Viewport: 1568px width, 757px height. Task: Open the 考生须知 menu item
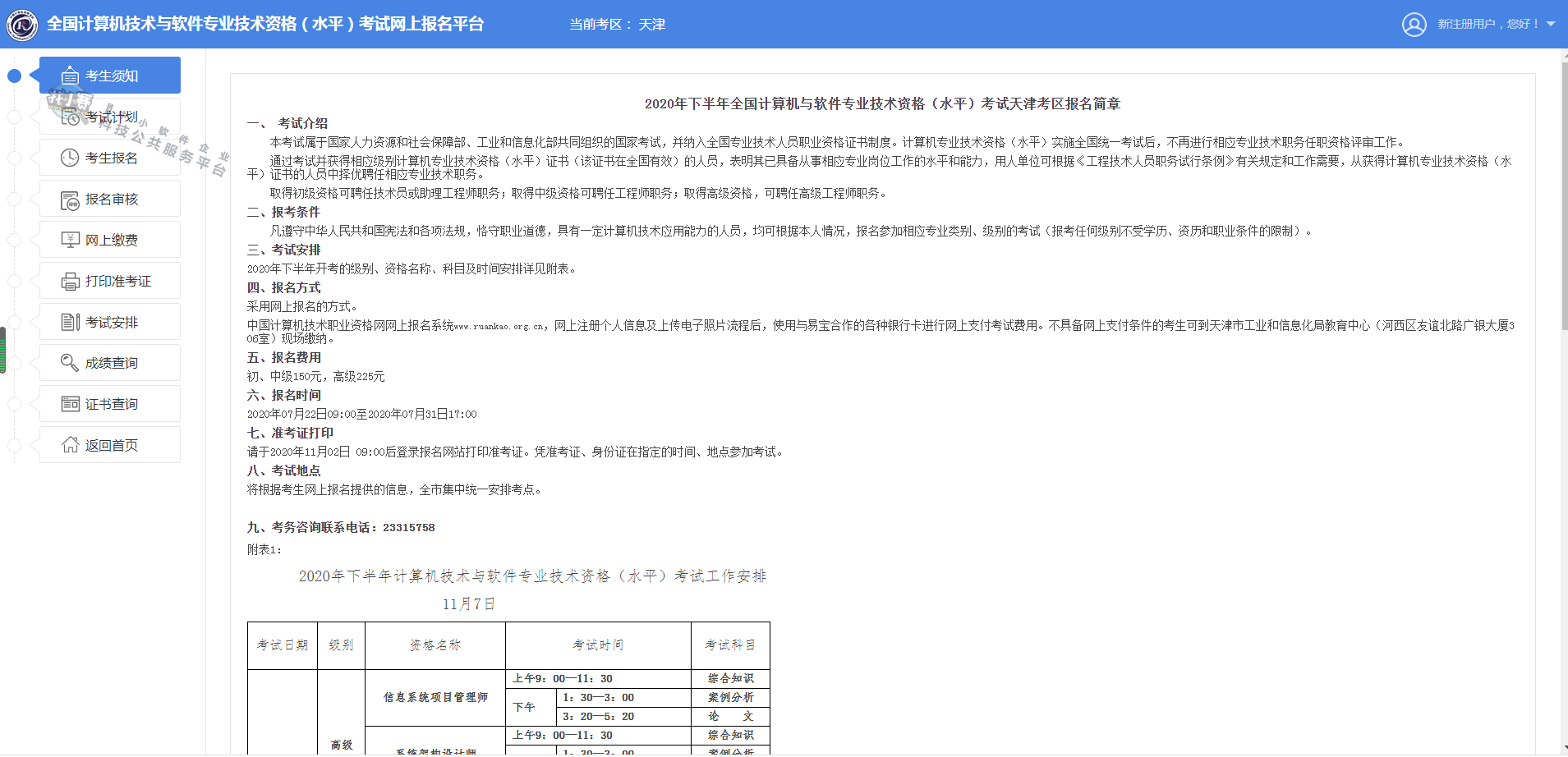click(110, 76)
